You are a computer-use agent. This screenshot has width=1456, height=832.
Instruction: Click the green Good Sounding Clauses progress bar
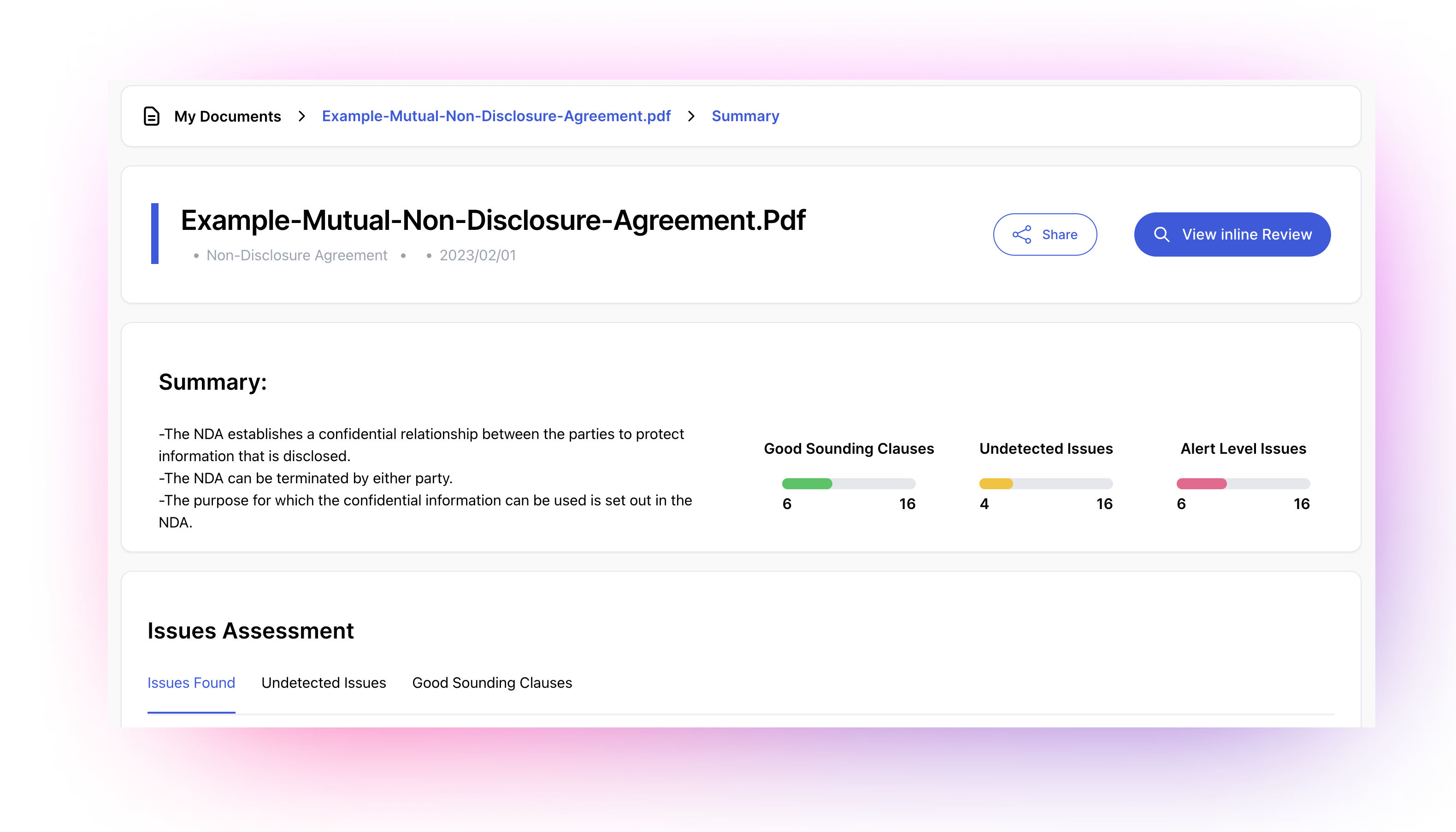849,484
